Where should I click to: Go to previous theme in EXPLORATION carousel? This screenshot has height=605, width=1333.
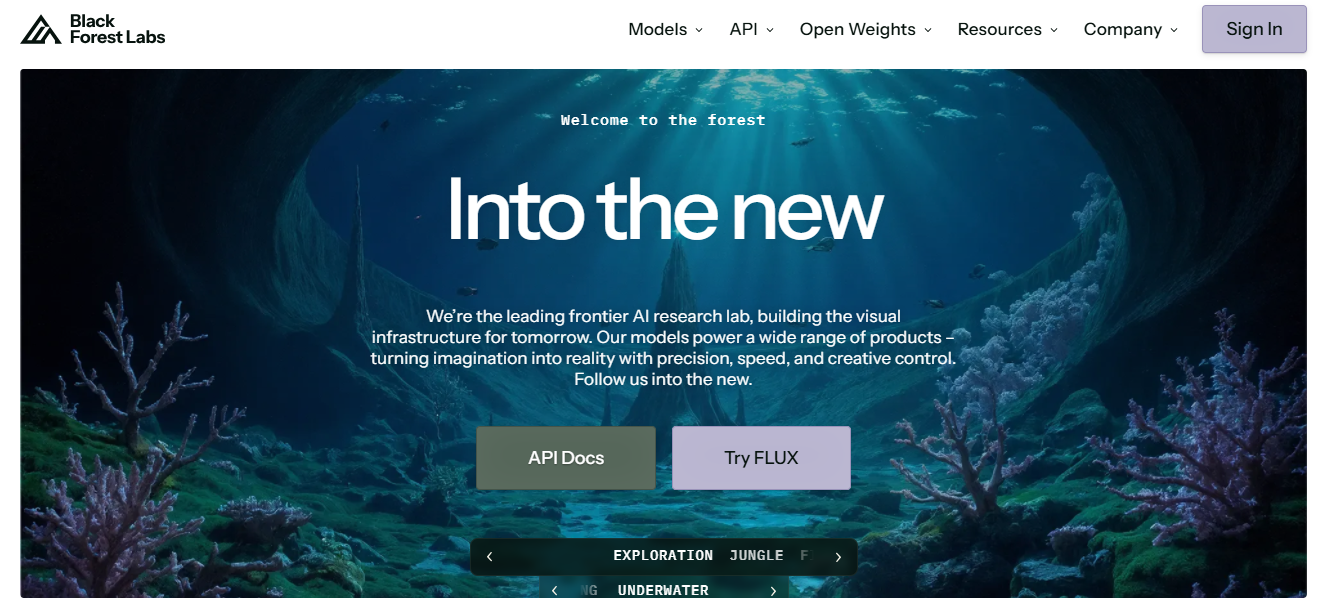(489, 557)
